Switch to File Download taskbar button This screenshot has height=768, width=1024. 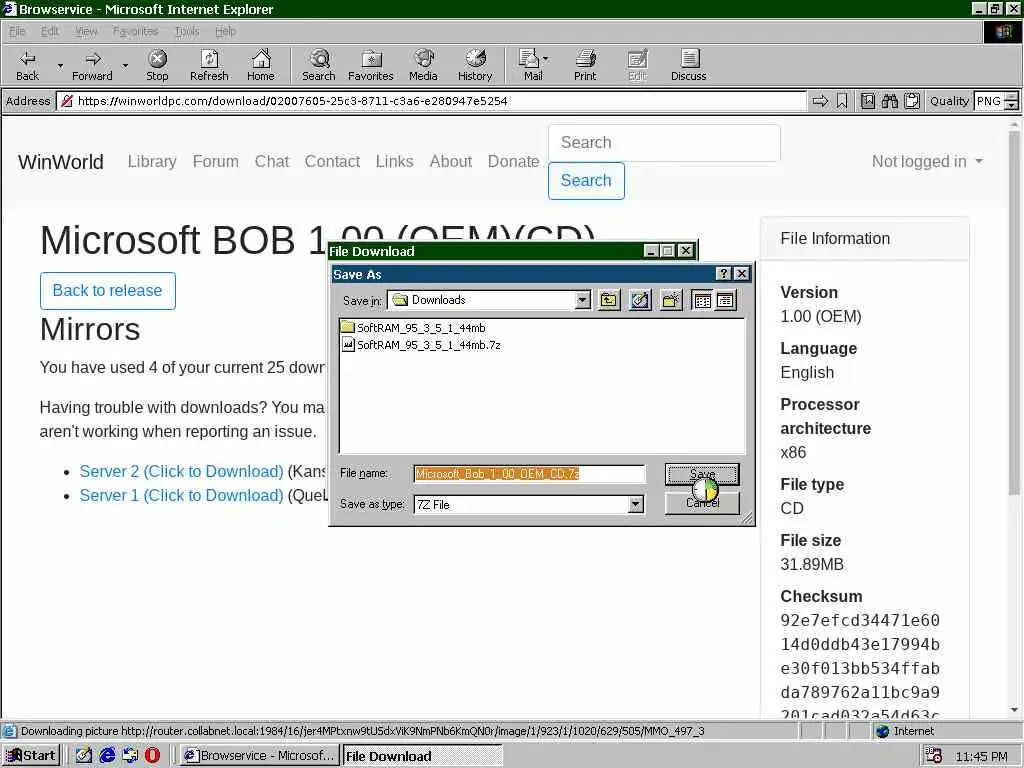pyautogui.click(x=423, y=756)
